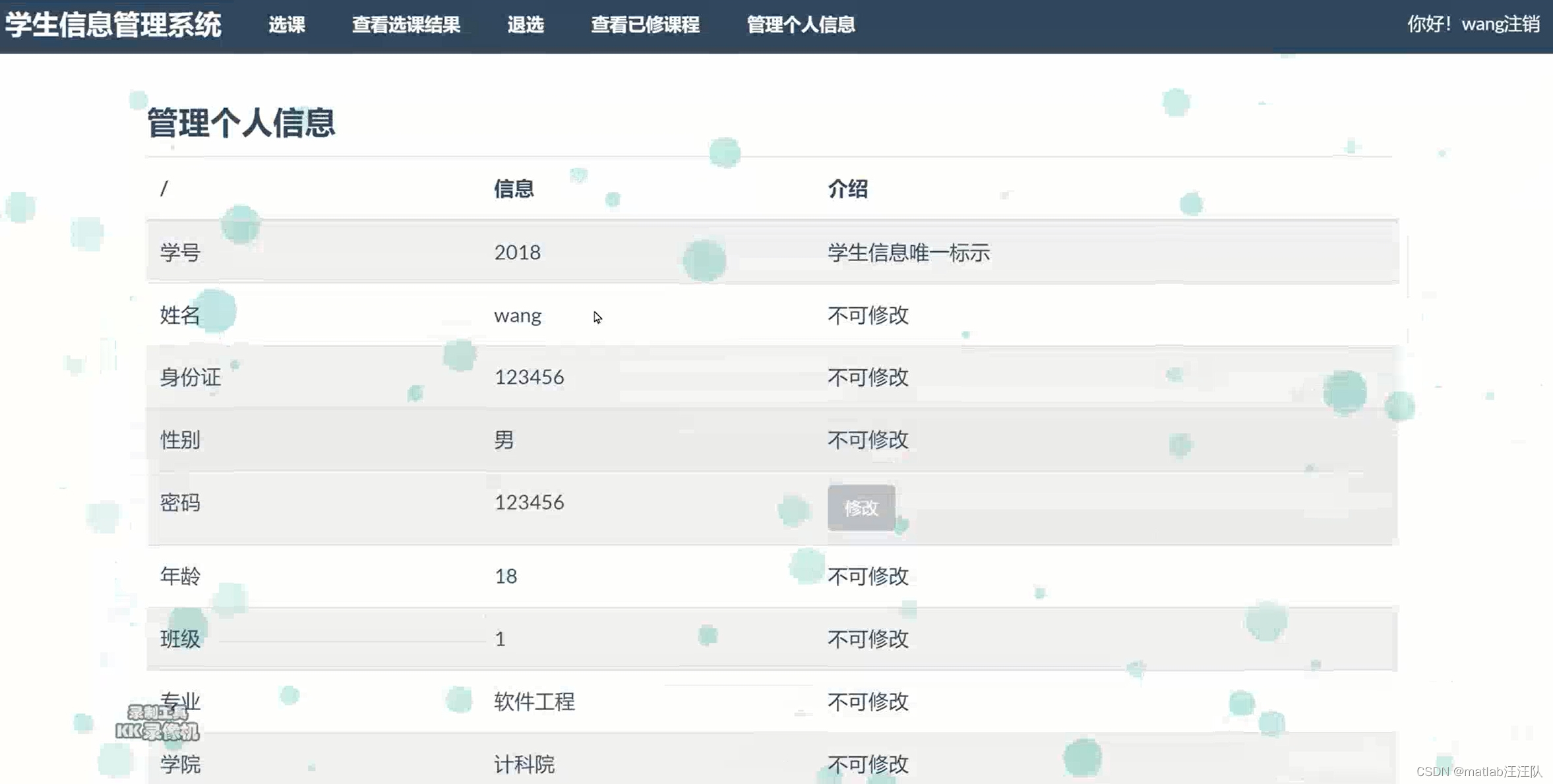
Task: Click the password value 123456
Action: [x=529, y=502]
